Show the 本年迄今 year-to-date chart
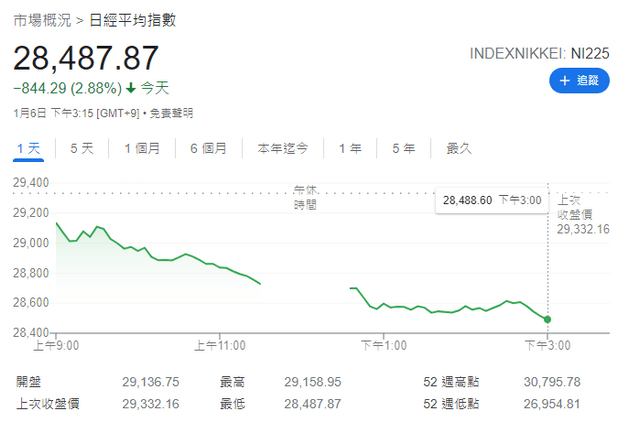The height and width of the screenshot is (422, 640). (x=283, y=148)
